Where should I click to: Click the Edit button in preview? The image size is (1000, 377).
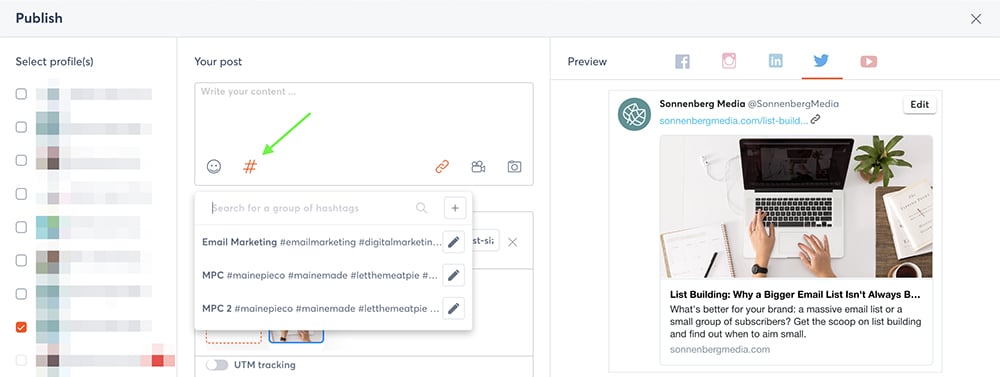point(920,105)
